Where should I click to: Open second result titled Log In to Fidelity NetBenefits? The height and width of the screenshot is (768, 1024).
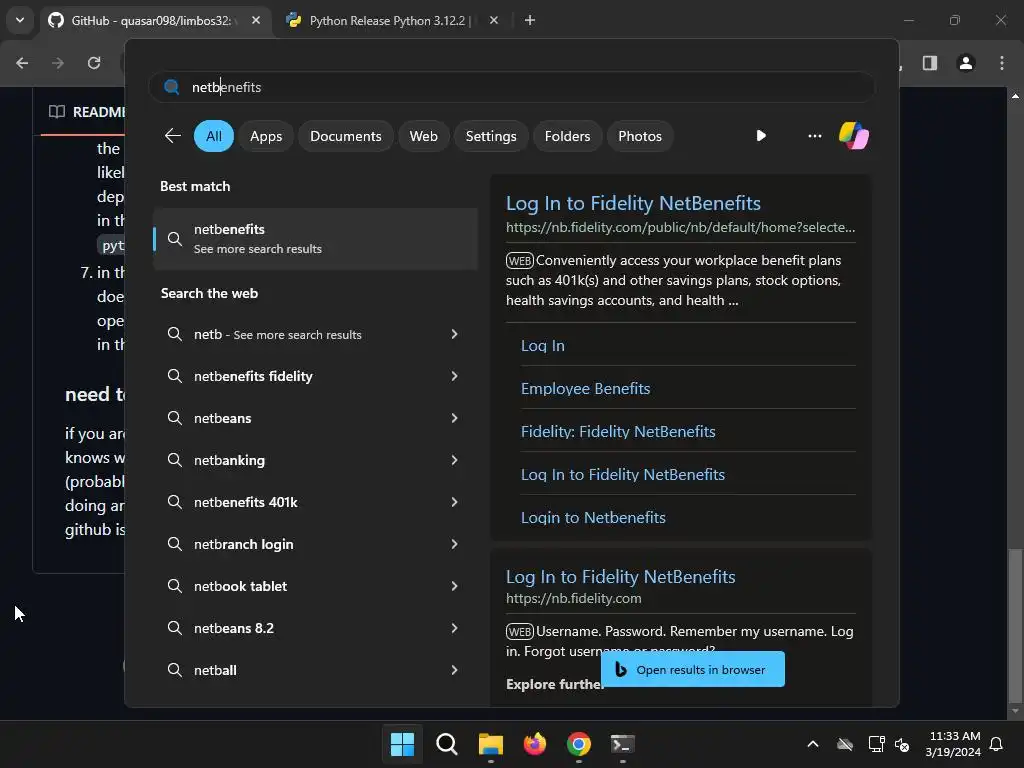pos(620,577)
